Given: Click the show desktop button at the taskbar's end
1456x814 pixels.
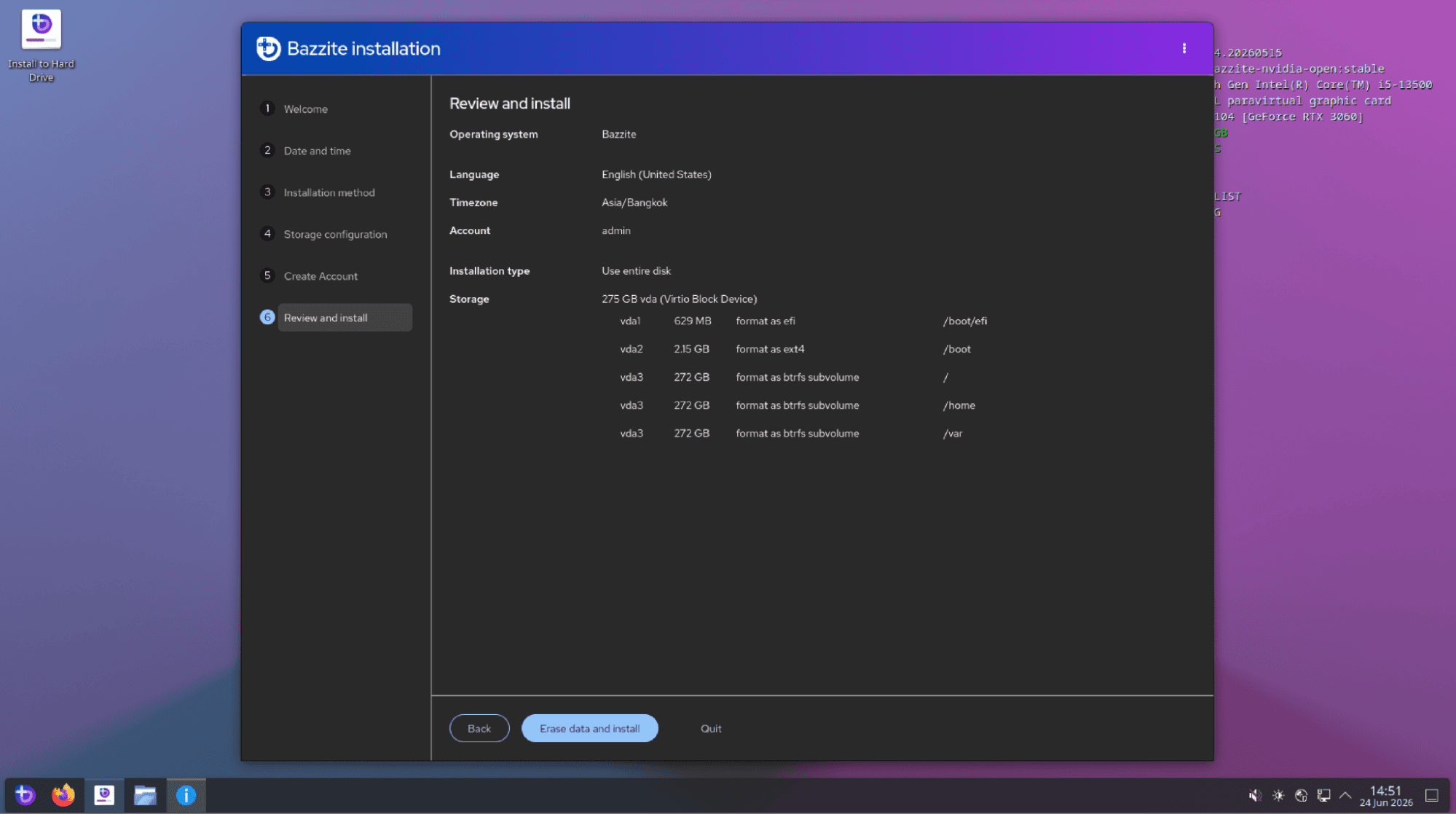Looking at the screenshot, I should 1432,795.
